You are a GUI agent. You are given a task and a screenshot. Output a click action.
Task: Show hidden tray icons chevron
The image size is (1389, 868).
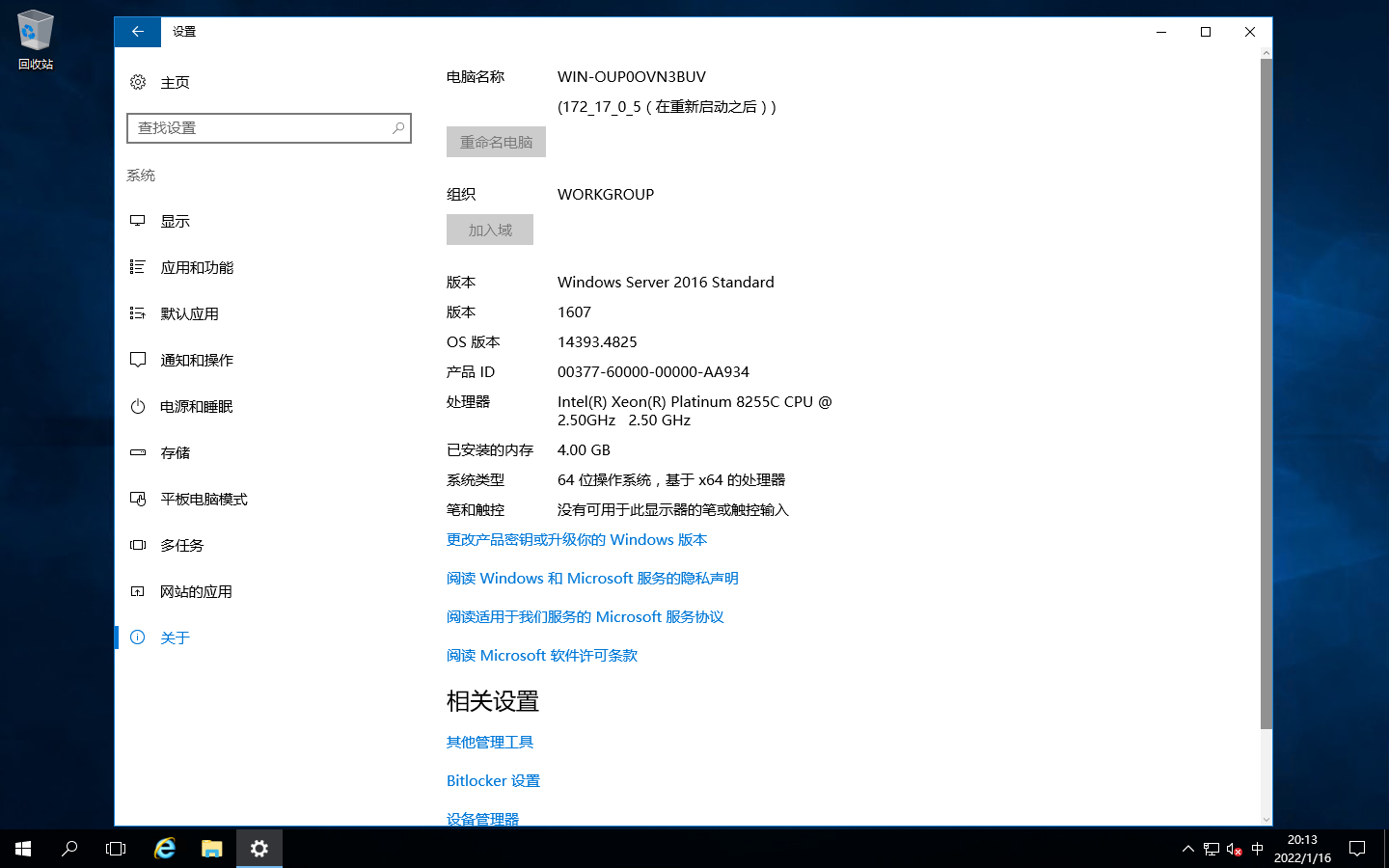(x=1187, y=849)
